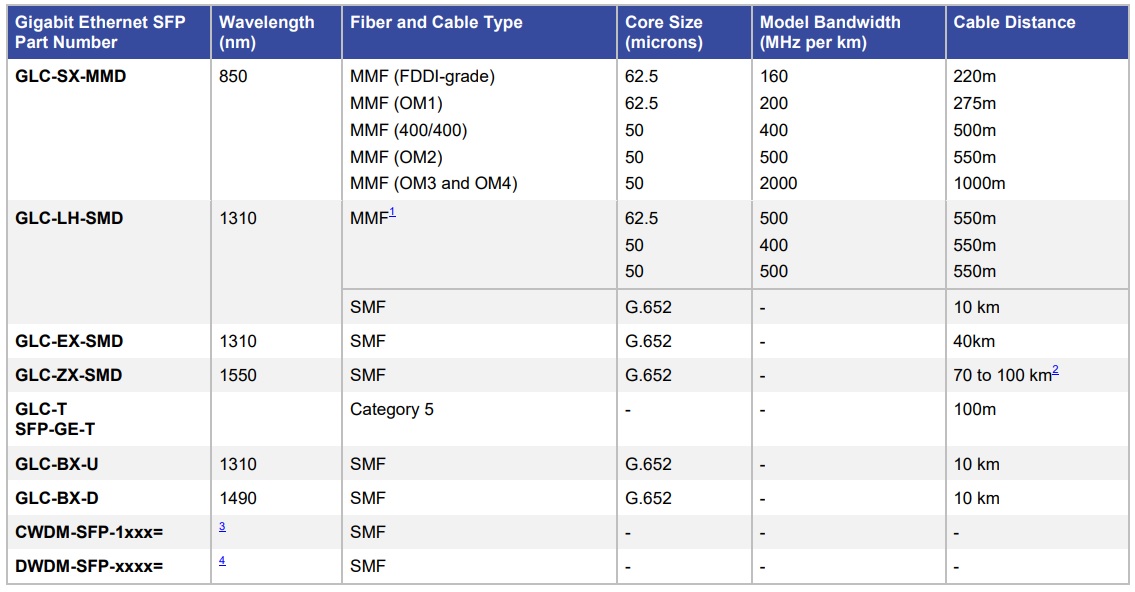The image size is (1135, 592).
Task: Select the 40km cable distance cell
Action: [974, 341]
